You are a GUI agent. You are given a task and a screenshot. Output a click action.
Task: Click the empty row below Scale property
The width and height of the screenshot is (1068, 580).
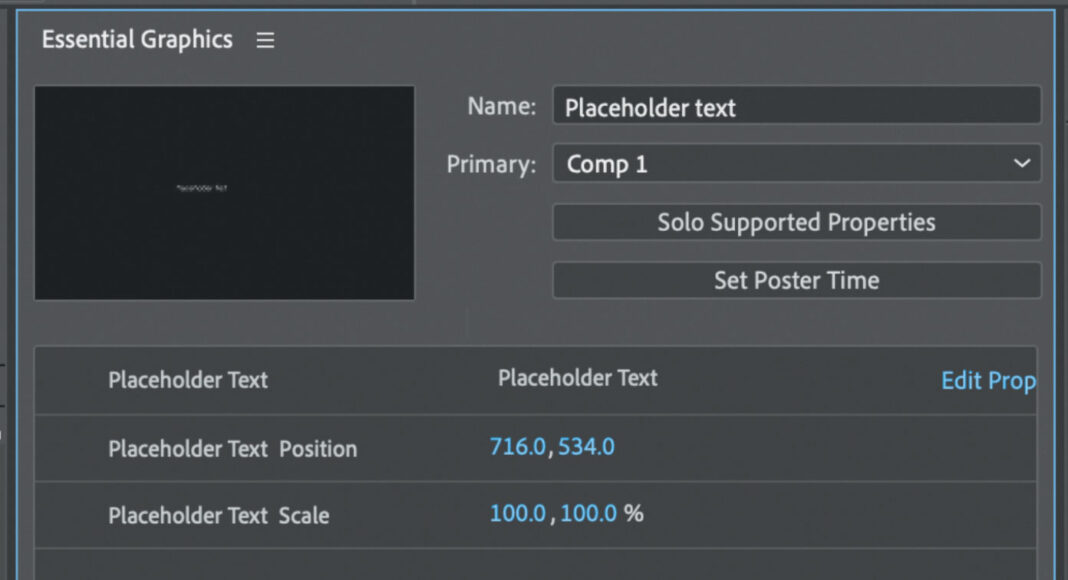coord(535,563)
